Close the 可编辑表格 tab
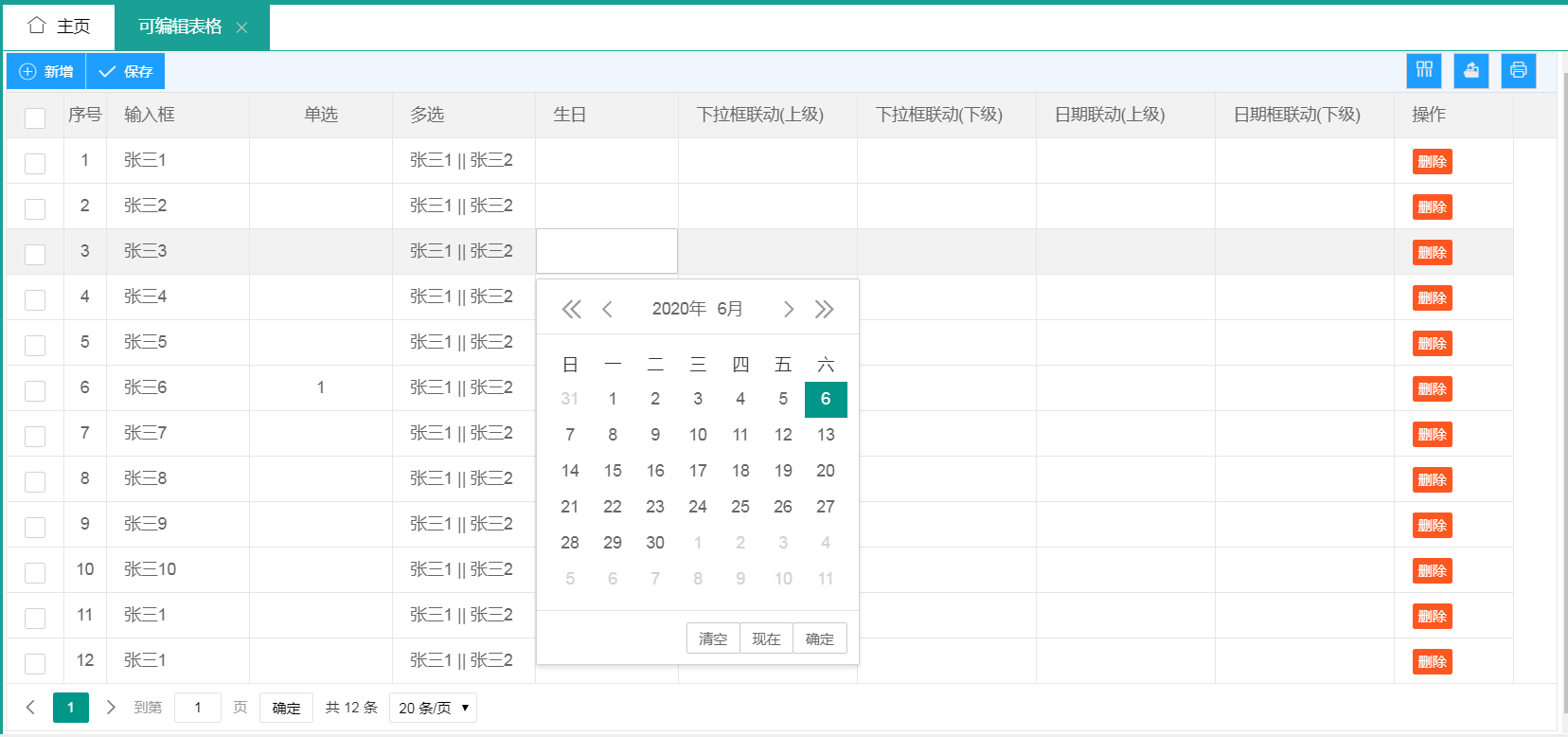Viewport: 1568px width, 737px height. pyautogui.click(x=241, y=27)
